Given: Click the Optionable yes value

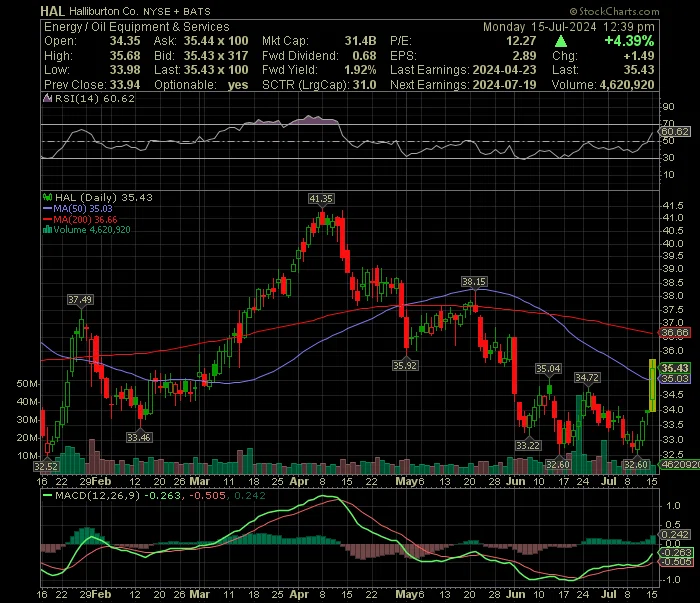Looking at the screenshot, I should pyautogui.click(x=238, y=85).
